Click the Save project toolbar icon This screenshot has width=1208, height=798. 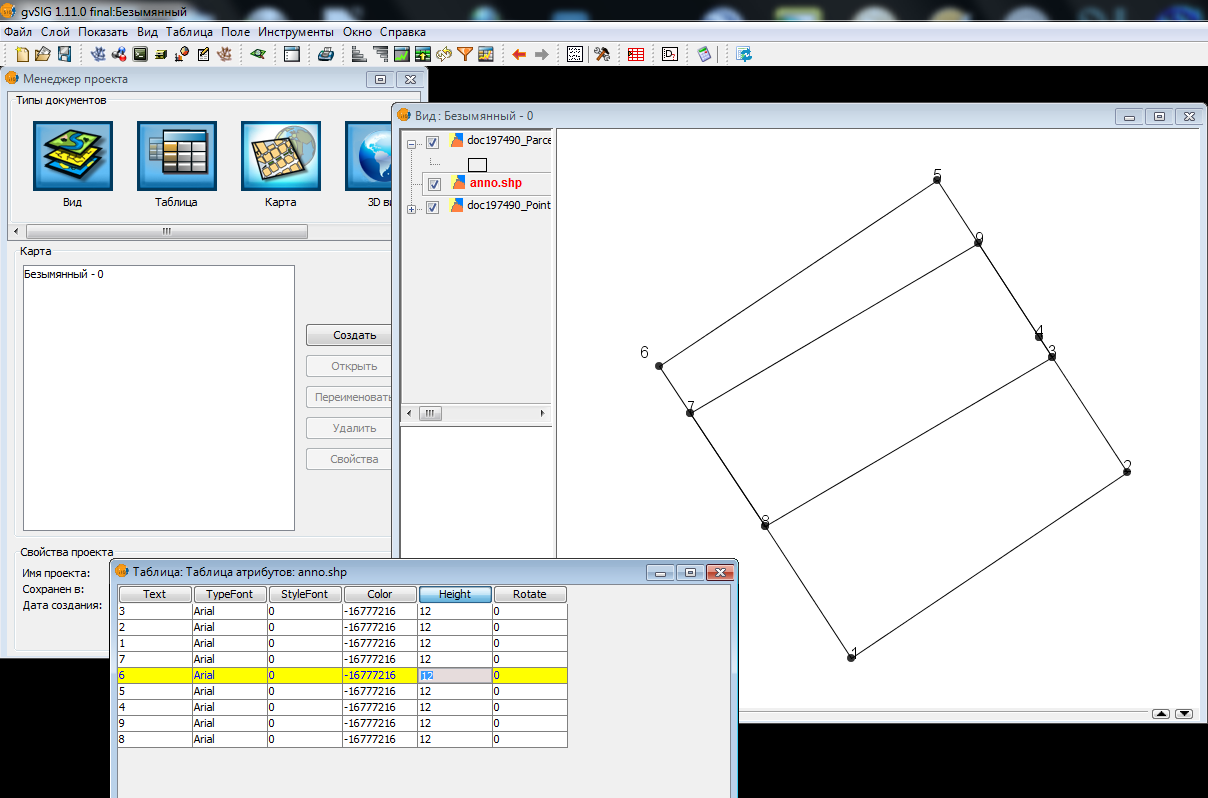point(64,54)
